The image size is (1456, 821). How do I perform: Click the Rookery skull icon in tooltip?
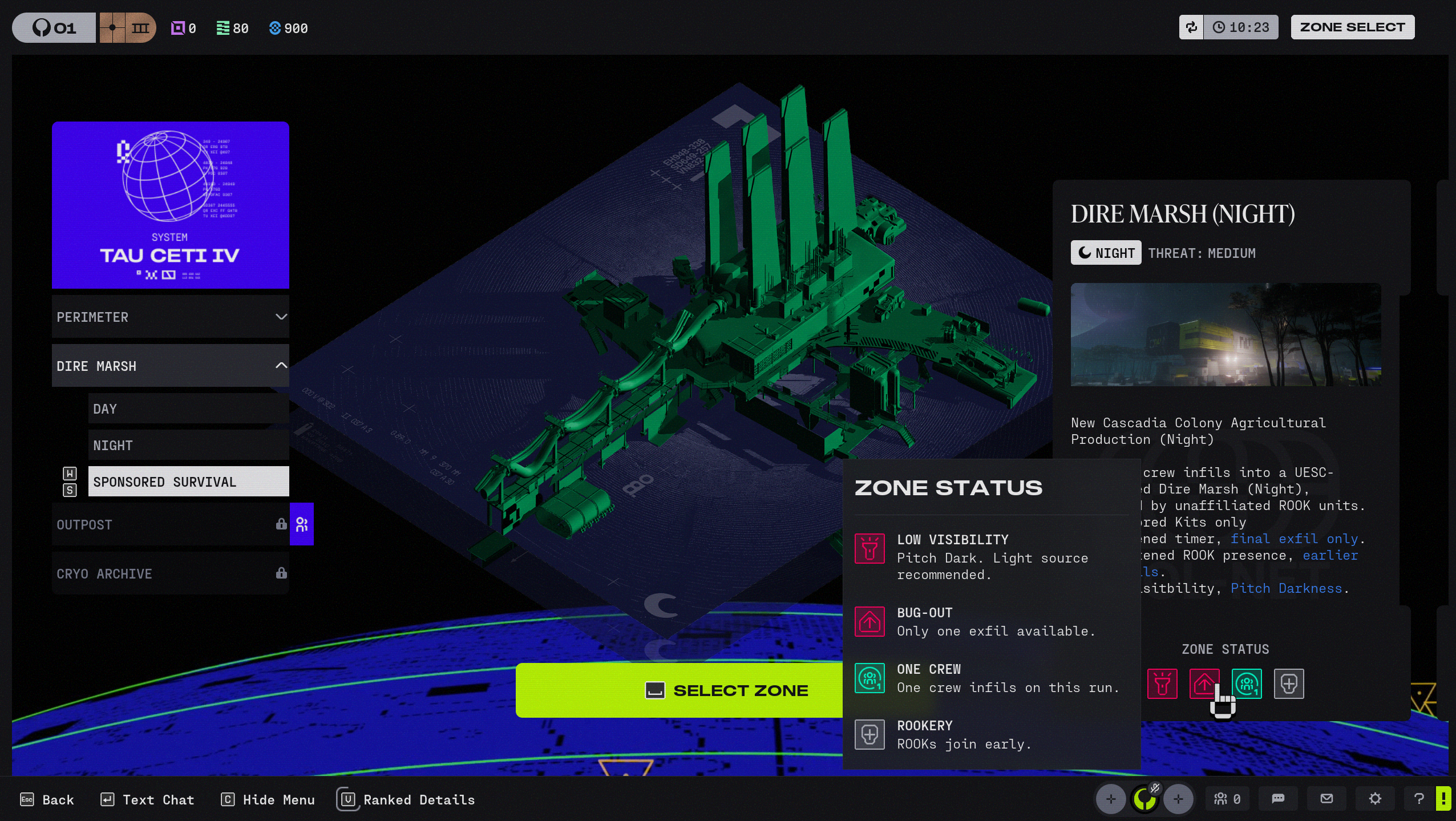click(869, 734)
